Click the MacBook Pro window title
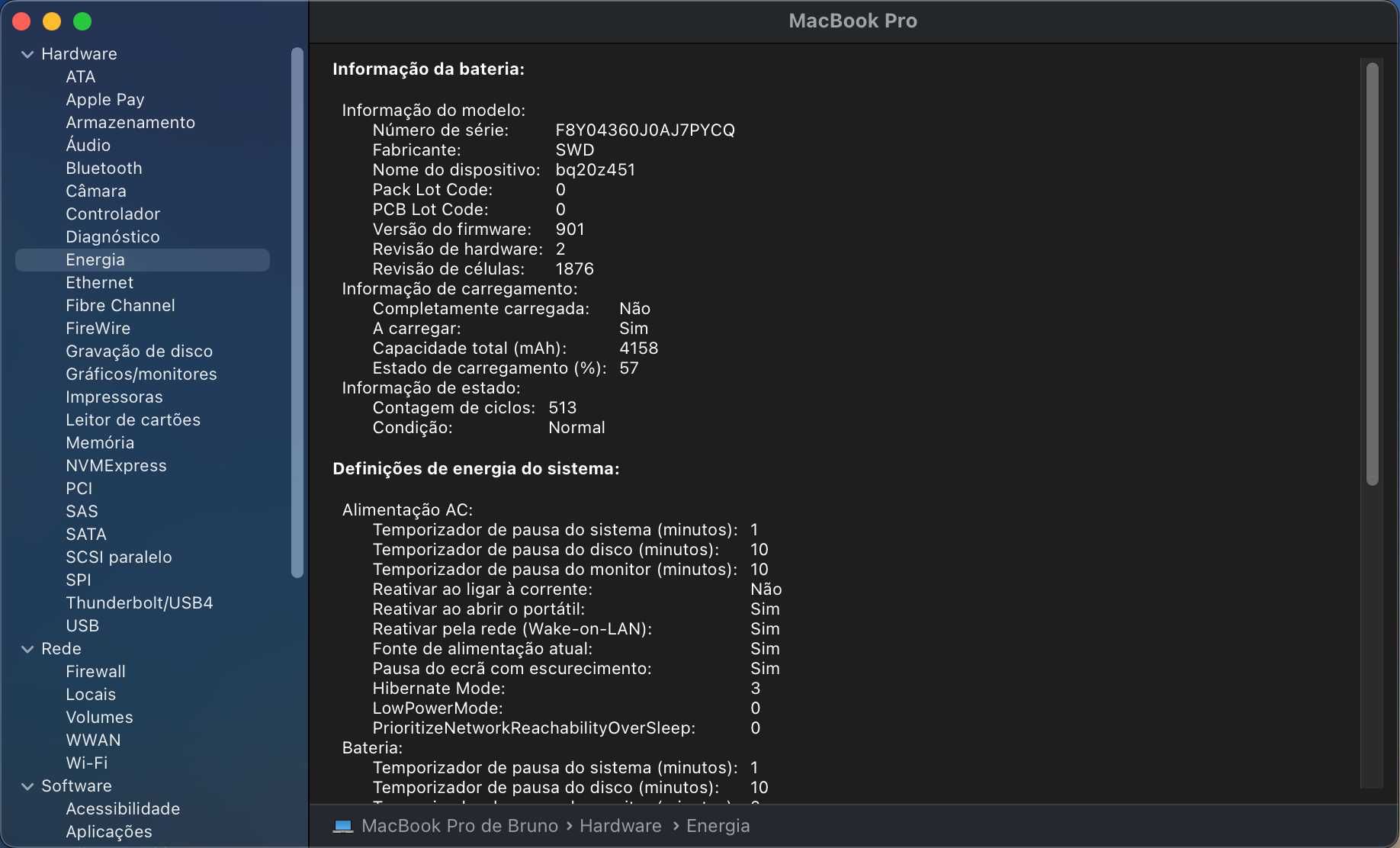1400x848 pixels. coord(853,21)
